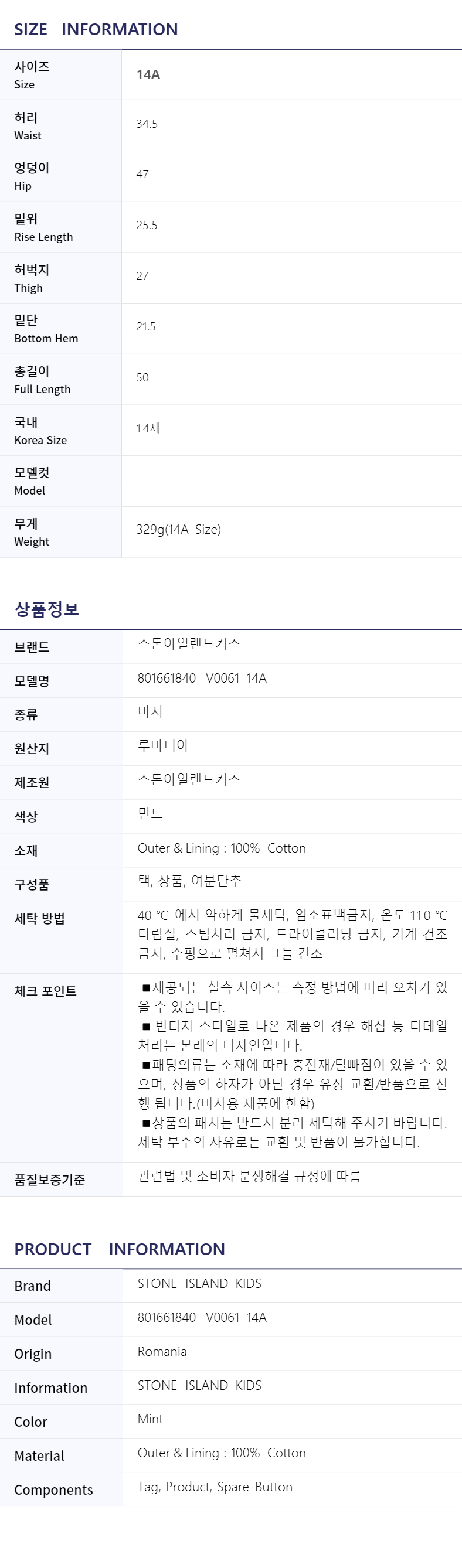
Task: Select the Full Length value 50
Action: click(142, 377)
